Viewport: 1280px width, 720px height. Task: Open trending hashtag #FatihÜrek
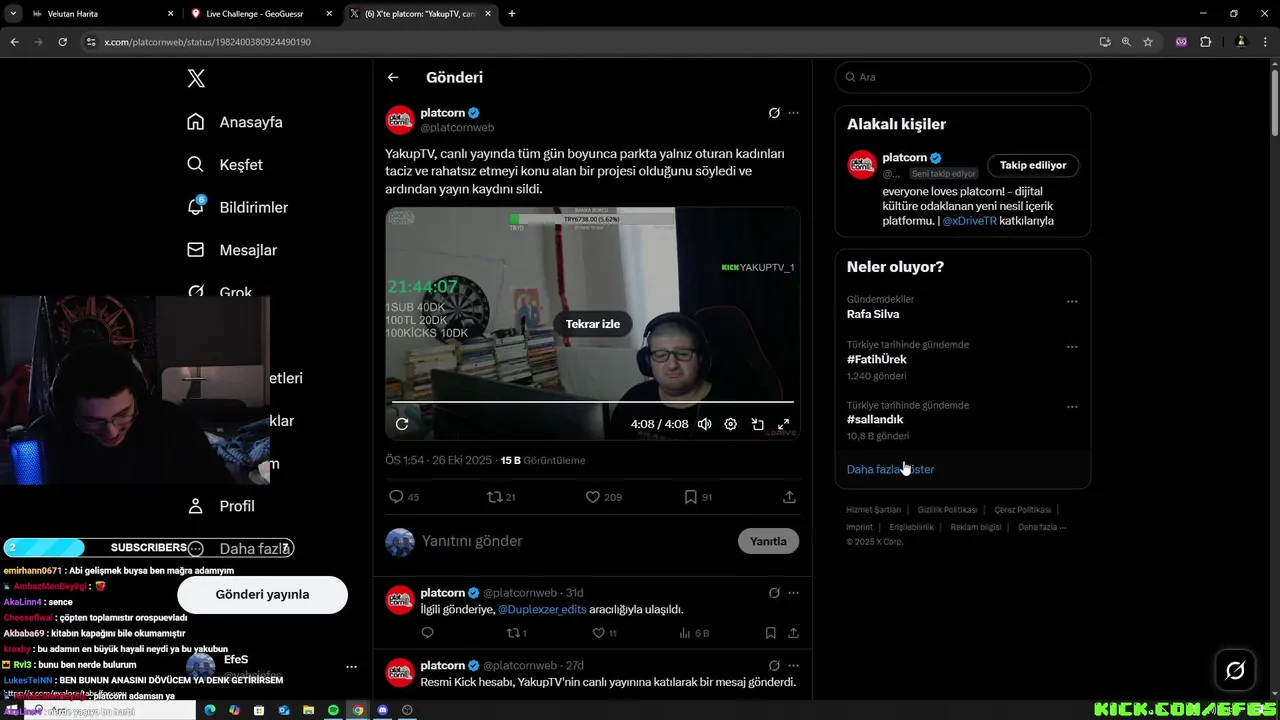click(877, 359)
